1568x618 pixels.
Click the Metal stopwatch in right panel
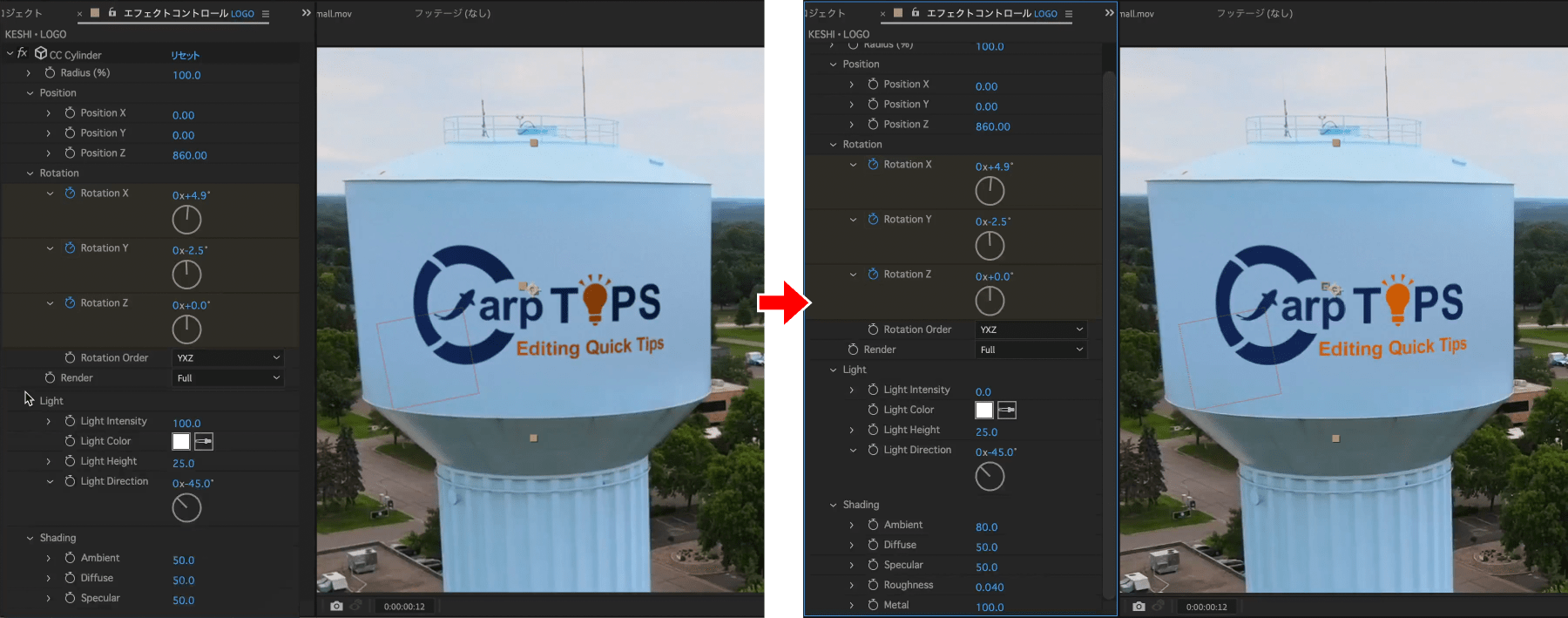click(873, 605)
